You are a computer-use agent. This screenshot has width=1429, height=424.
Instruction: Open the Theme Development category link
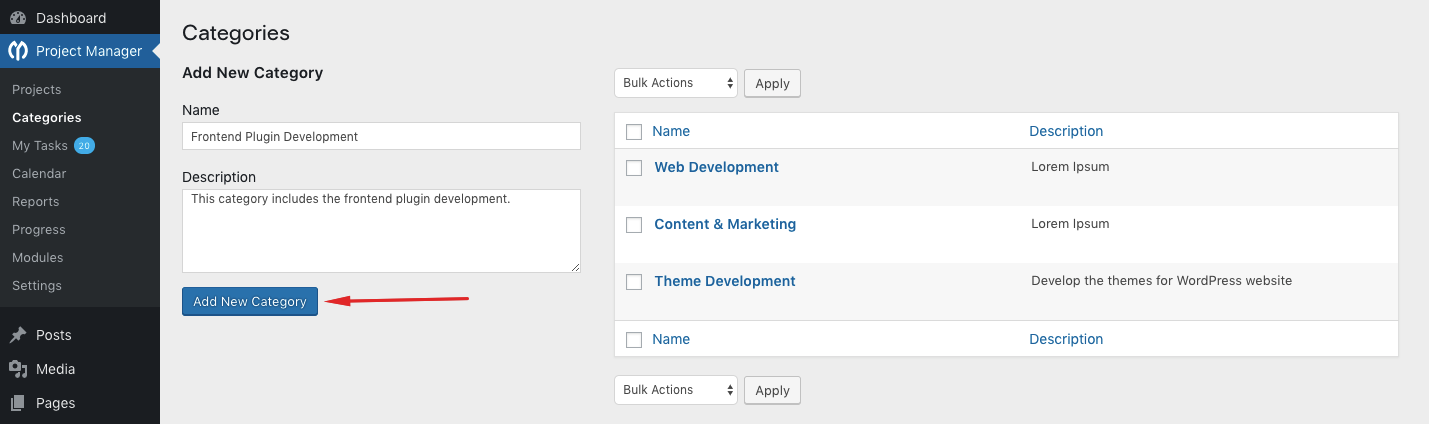point(724,281)
